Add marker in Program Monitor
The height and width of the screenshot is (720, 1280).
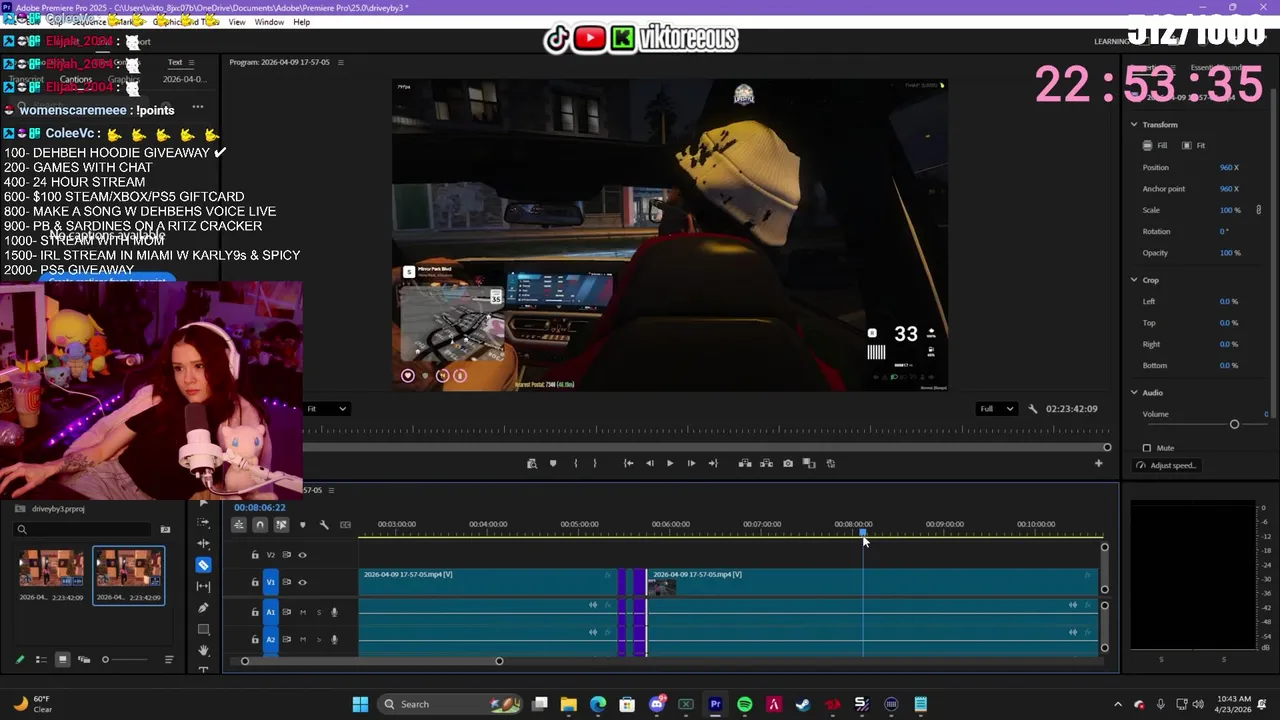pyautogui.click(x=553, y=463)
